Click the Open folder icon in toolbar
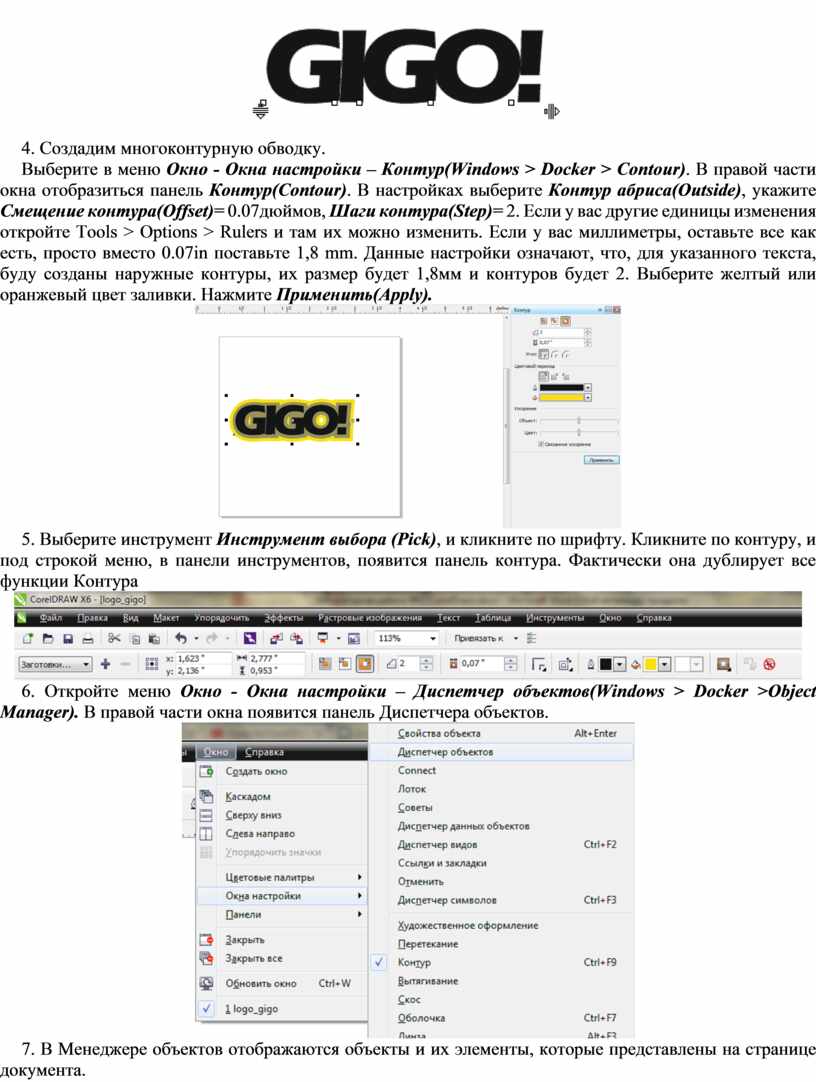Screen dimensions: 816x1082 pyautogui.click(x=48, y=638)
